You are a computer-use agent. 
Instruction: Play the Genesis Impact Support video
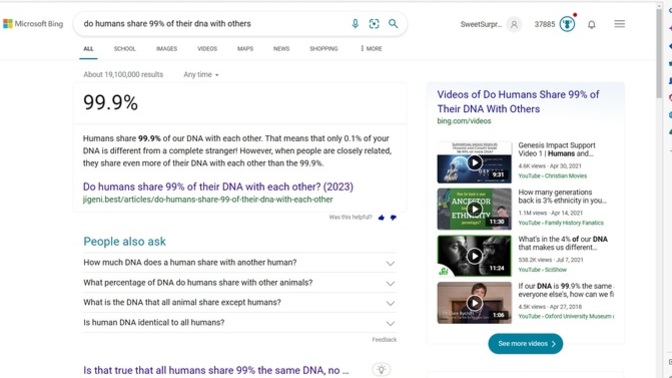(x=474, y=162)
